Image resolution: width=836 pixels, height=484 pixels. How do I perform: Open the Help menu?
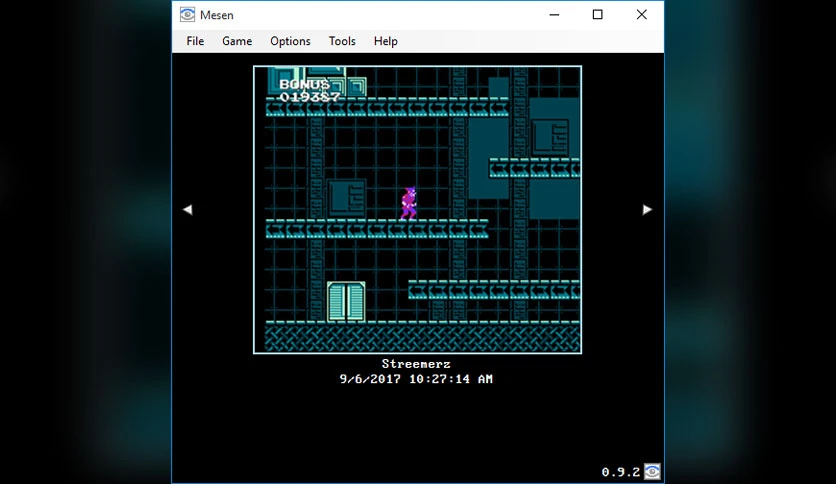click(385, 41)
